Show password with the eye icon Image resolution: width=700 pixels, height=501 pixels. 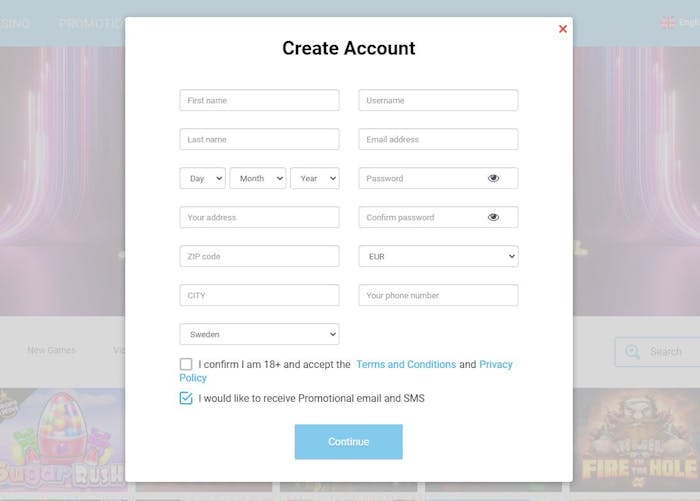[493, 178]
